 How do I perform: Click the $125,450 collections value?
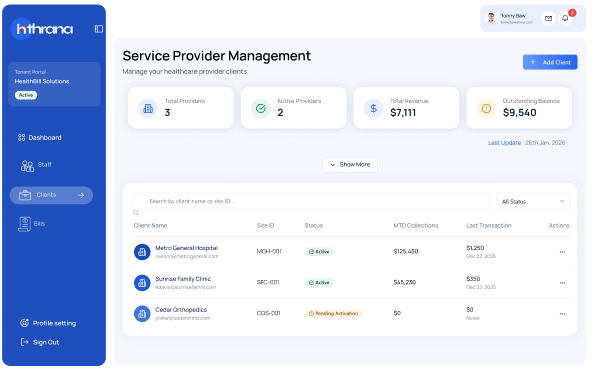[x=406, y=251]
